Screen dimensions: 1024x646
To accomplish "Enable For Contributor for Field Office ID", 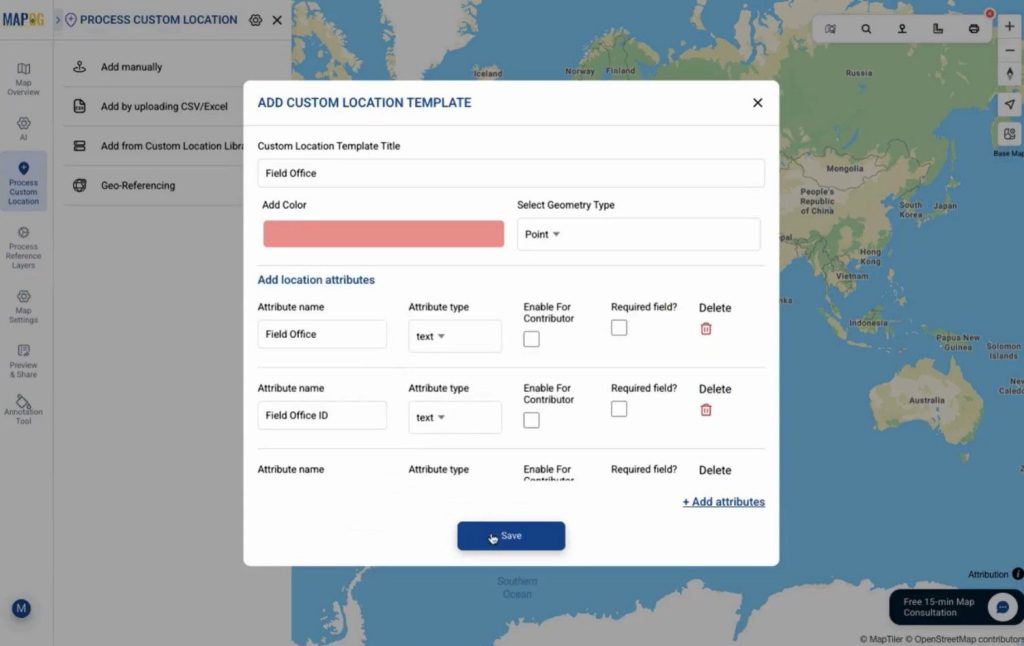I will pyautogui.click(x=531, y=420).
